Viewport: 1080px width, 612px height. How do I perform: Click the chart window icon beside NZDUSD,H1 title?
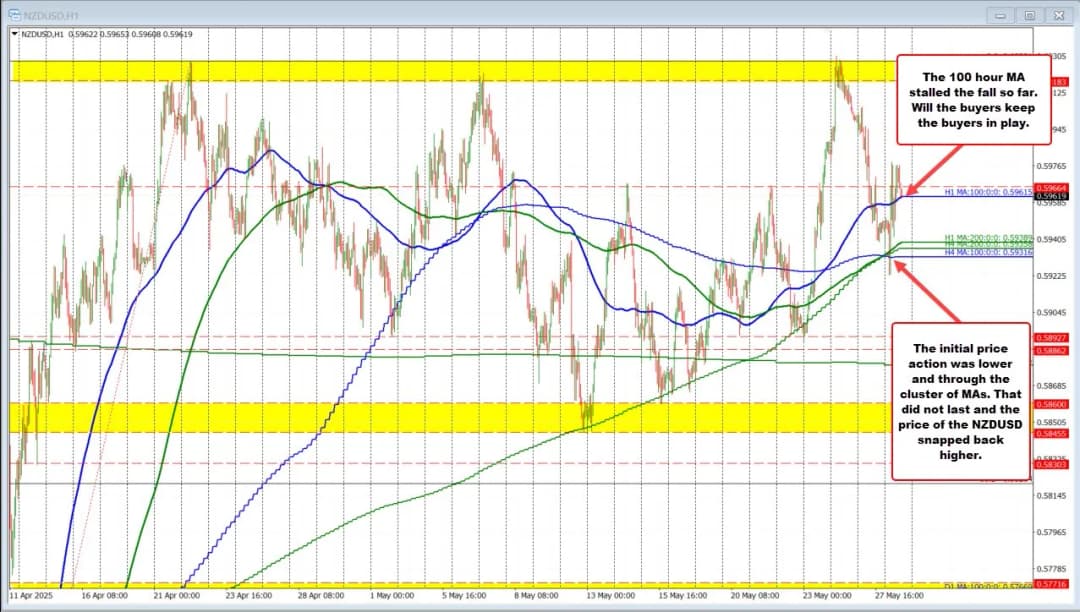(12, 15)
